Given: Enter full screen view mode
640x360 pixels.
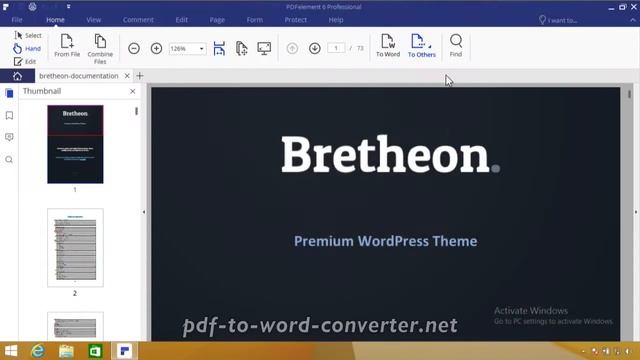Looking at the screenshot, I should (x=264, y=49).
